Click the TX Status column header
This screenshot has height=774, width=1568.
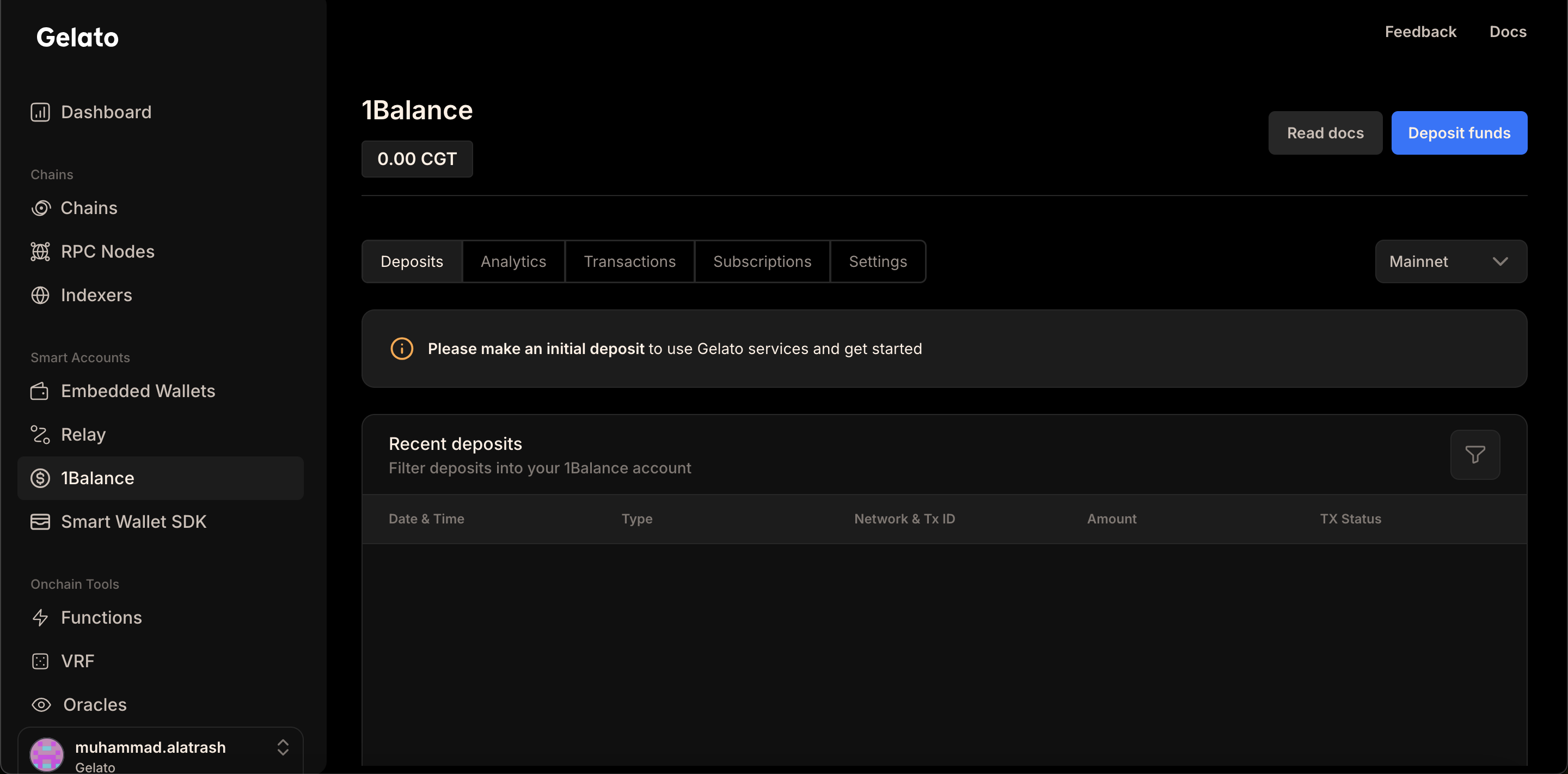(x=1350, y=519)
